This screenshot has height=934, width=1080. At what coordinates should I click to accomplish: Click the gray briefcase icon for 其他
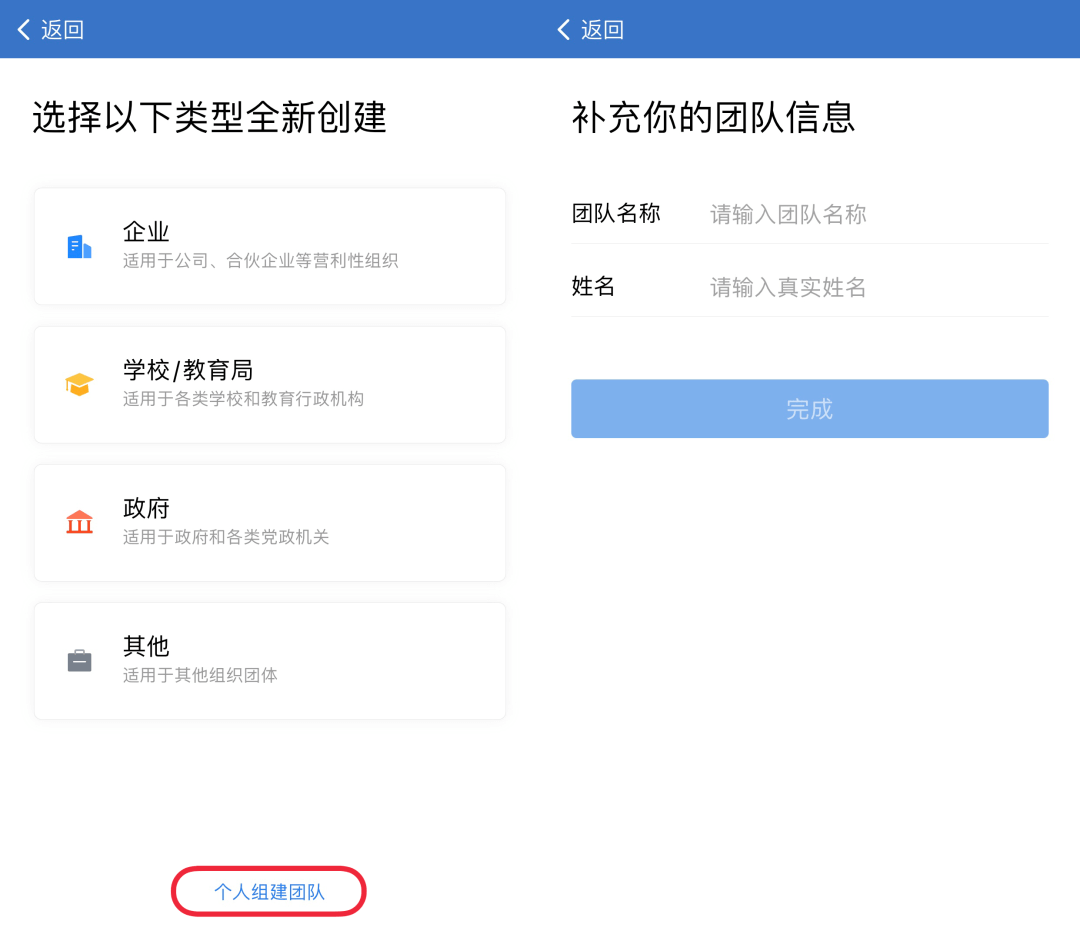tap(79, 661)
